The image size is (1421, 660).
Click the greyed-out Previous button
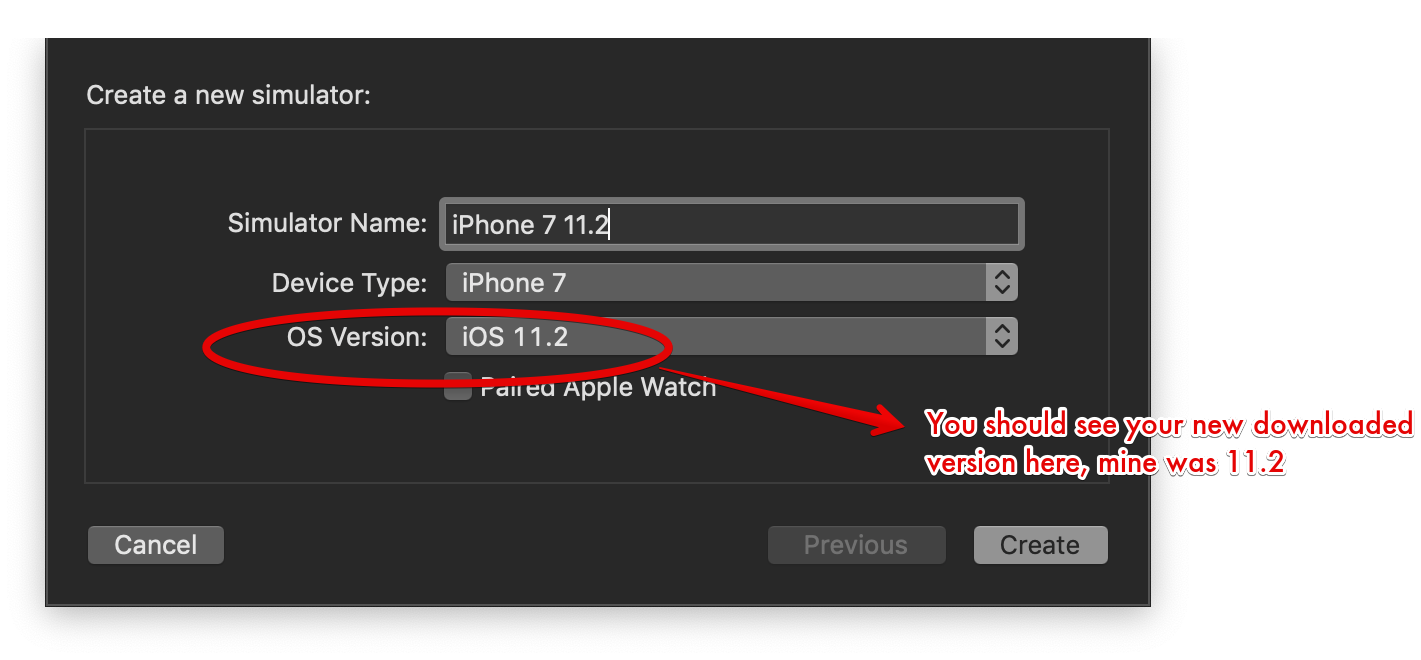856,545
